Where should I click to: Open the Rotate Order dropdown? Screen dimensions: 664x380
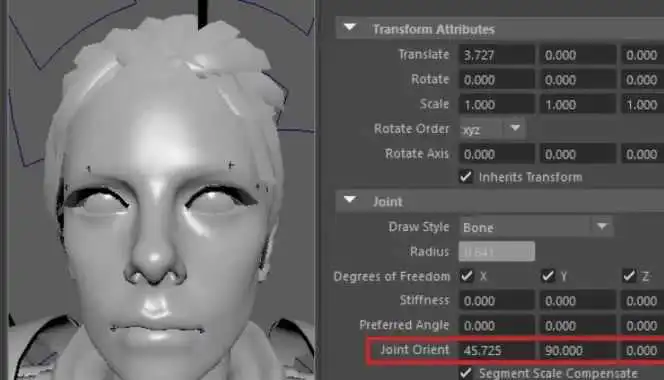coord(492,129)
